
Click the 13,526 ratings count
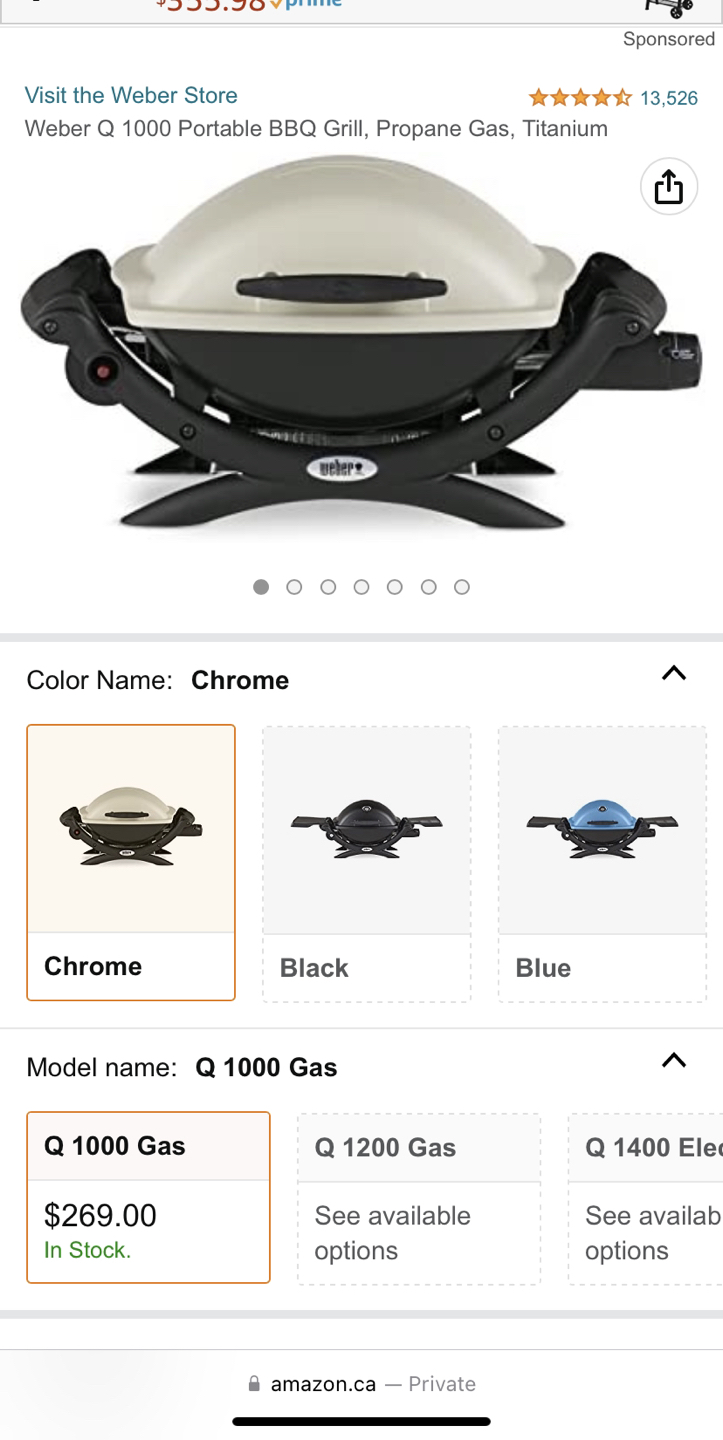(x=669, y=98)
